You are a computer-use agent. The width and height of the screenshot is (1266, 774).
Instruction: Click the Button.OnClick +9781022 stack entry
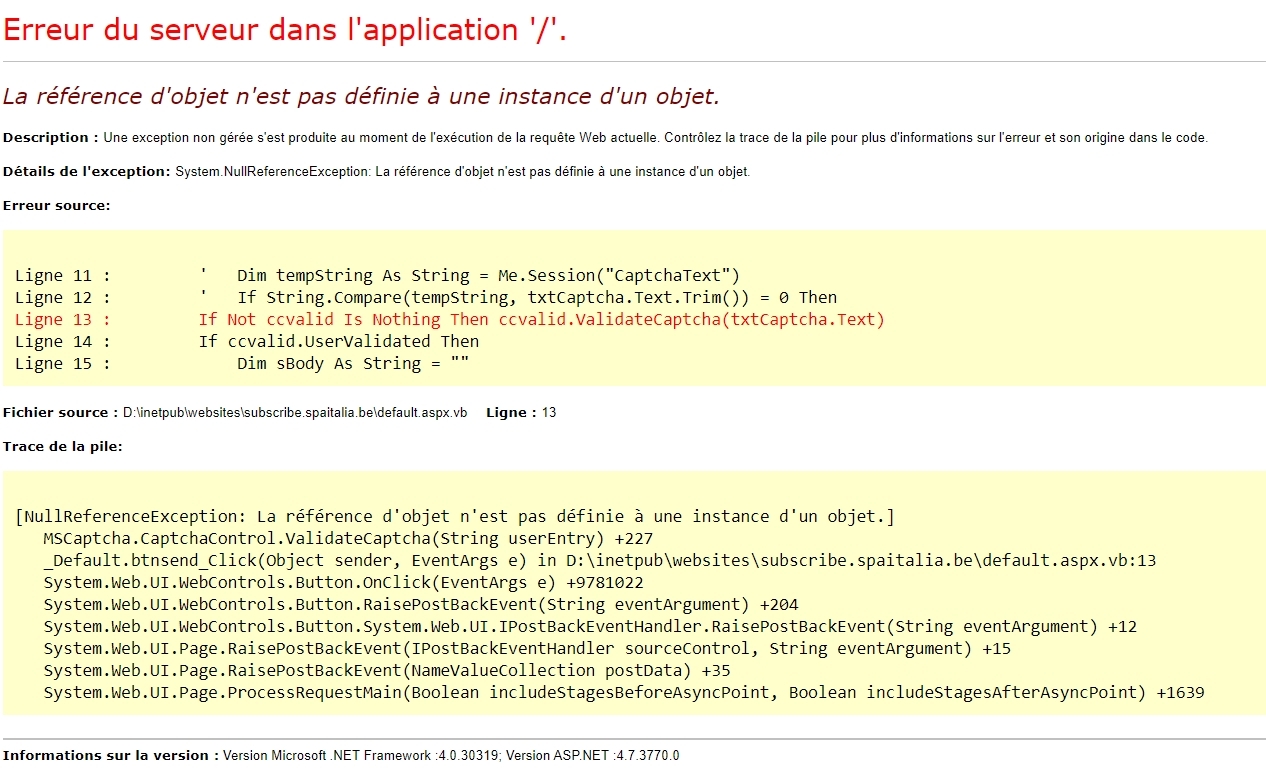[344, 583]
